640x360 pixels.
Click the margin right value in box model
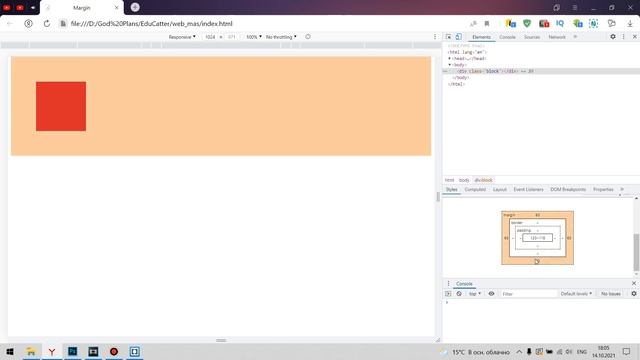[569, 238]
